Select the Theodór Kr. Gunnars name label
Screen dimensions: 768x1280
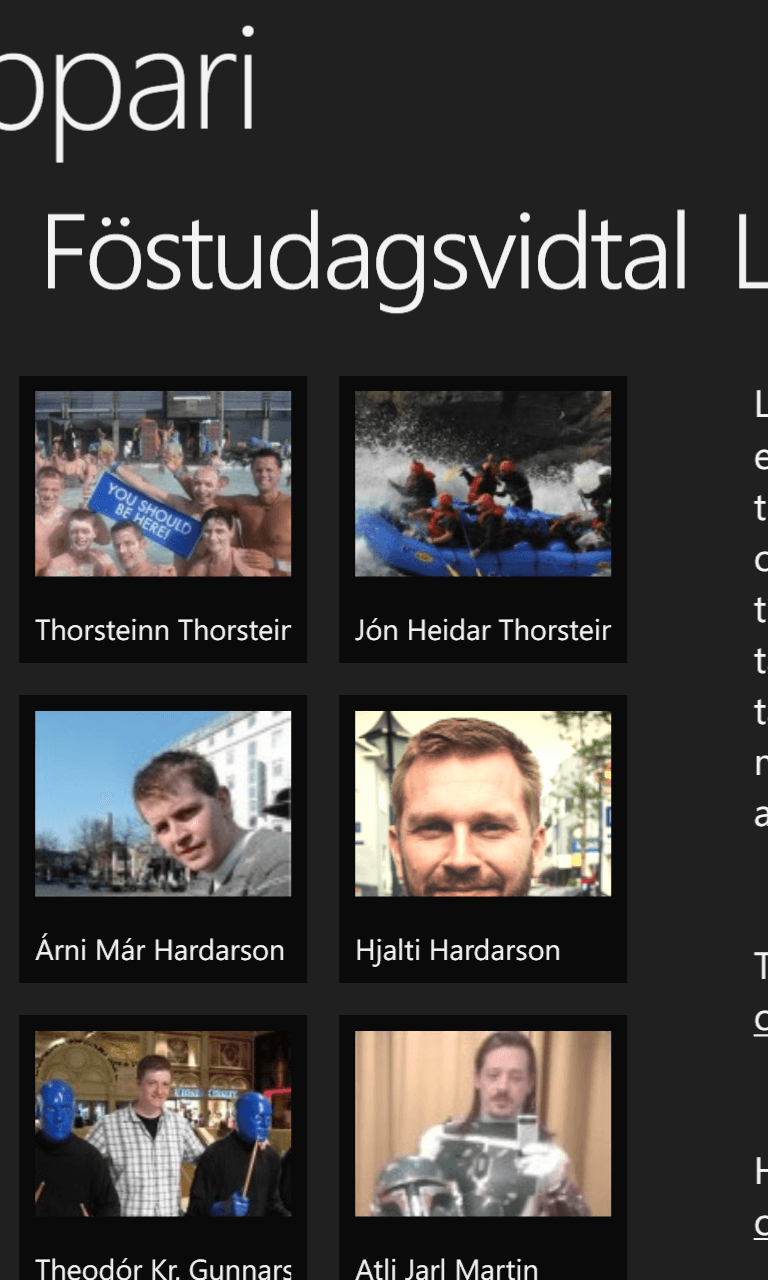(x=163, y=1268)
